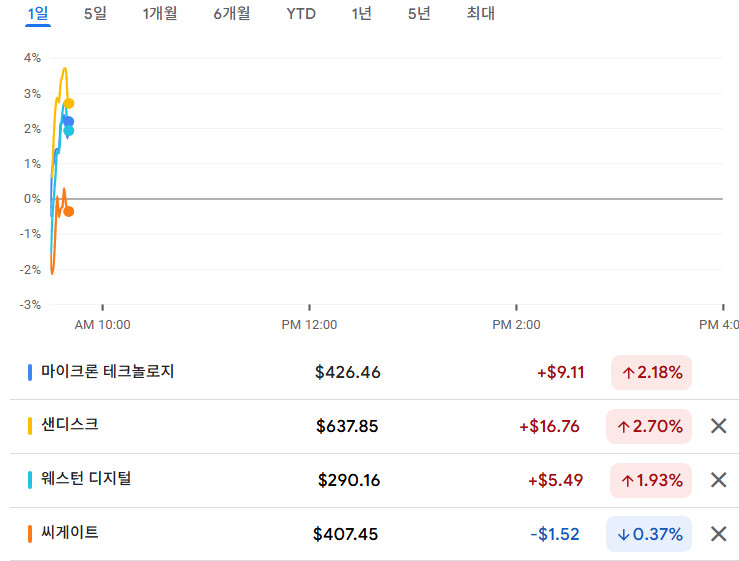The height and width of the screenshot is (561, 739).
Task: Remove 샌디스크 with its X icon
Action: click(718, 426)
